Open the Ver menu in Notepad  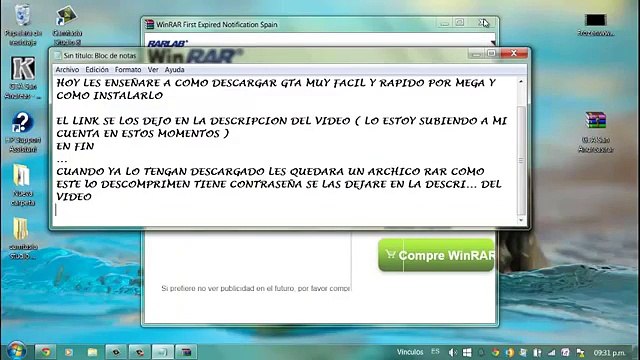[x=153, y=70]
